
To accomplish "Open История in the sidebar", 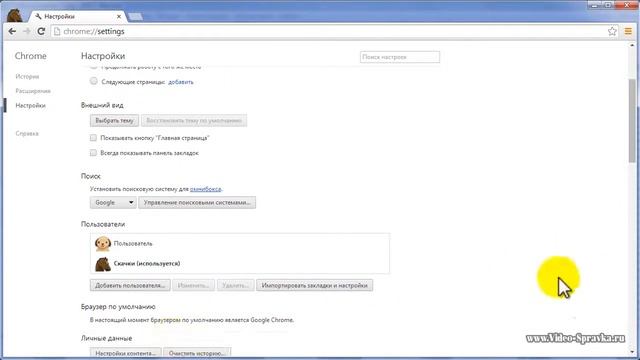I will [27, 76].
